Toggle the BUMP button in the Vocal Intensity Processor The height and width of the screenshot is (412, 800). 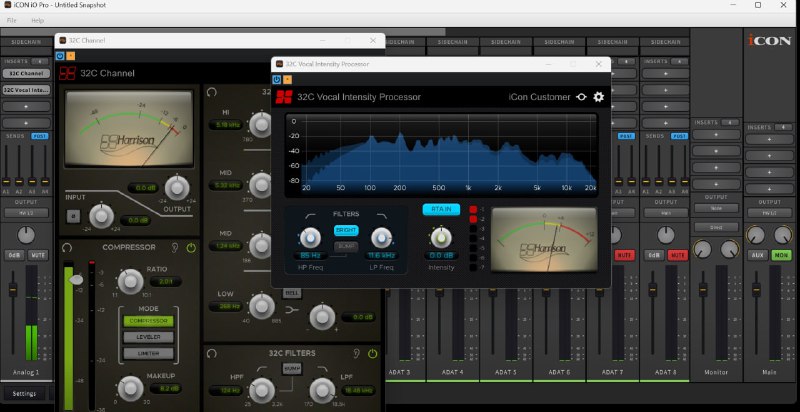coord(346,247)
